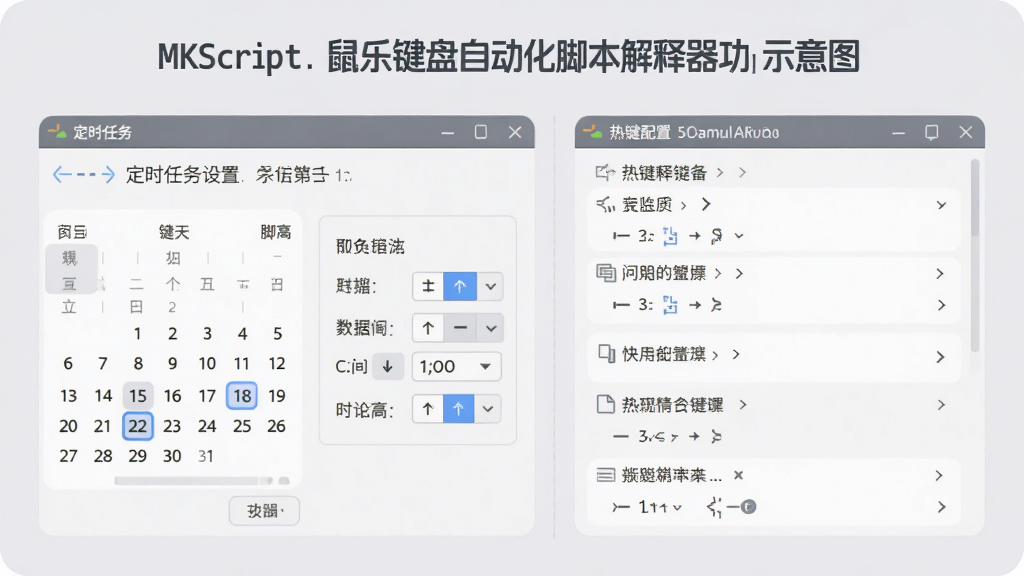
Task: Open the small down chevron in the first 3: sub-row
Action: 739,236
